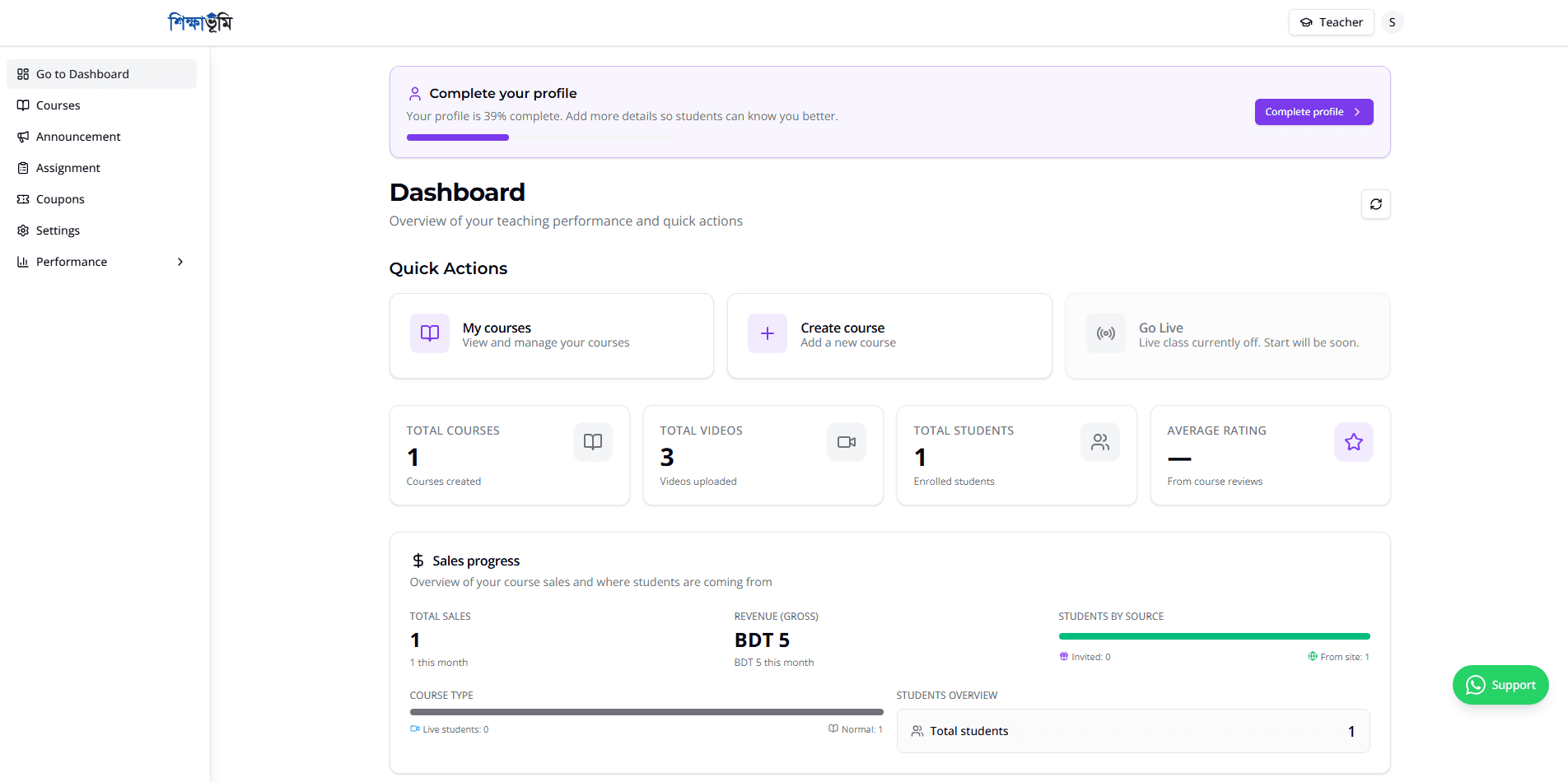Click the Go Live broadcast icon

coord(1106,333)
